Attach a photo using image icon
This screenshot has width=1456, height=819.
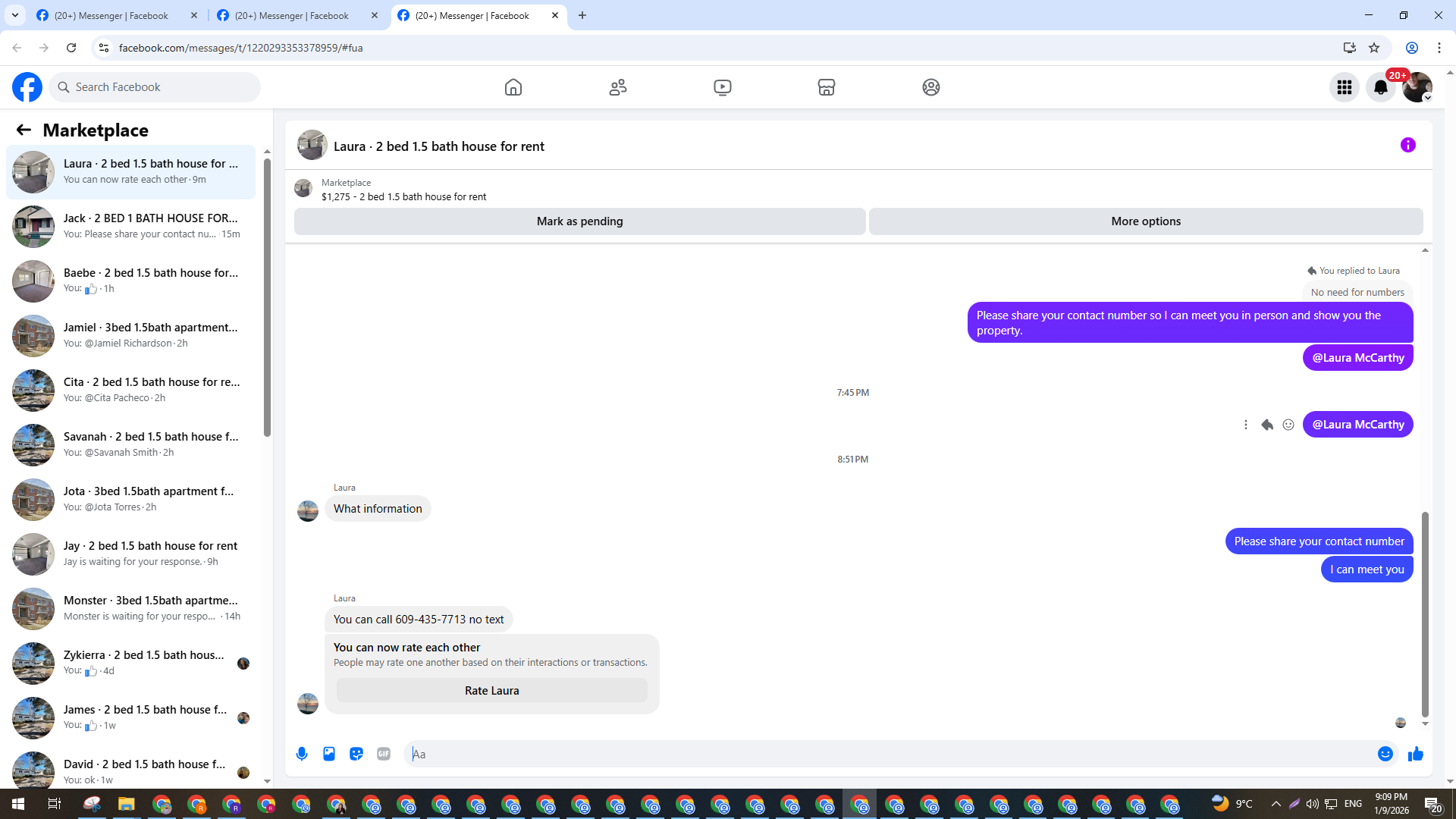329,754
